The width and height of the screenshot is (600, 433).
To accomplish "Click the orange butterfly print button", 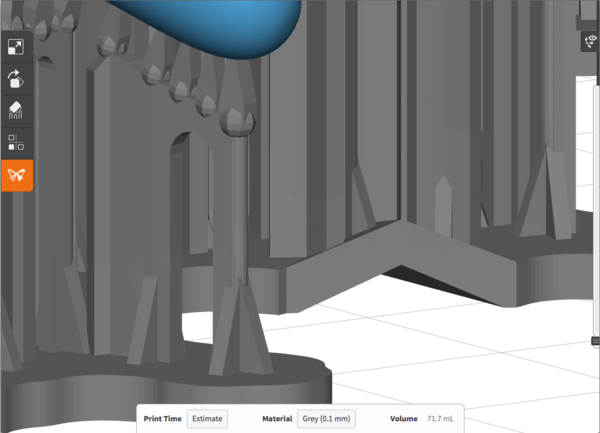I will [x=16, y=175].
